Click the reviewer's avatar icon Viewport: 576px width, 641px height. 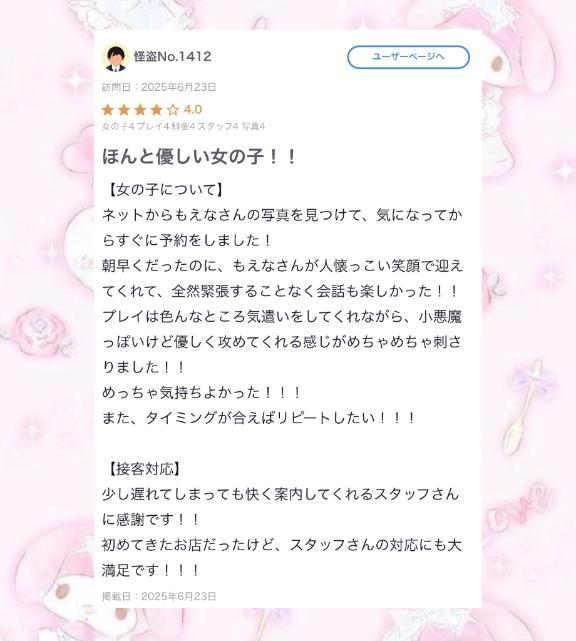point(115,57)
